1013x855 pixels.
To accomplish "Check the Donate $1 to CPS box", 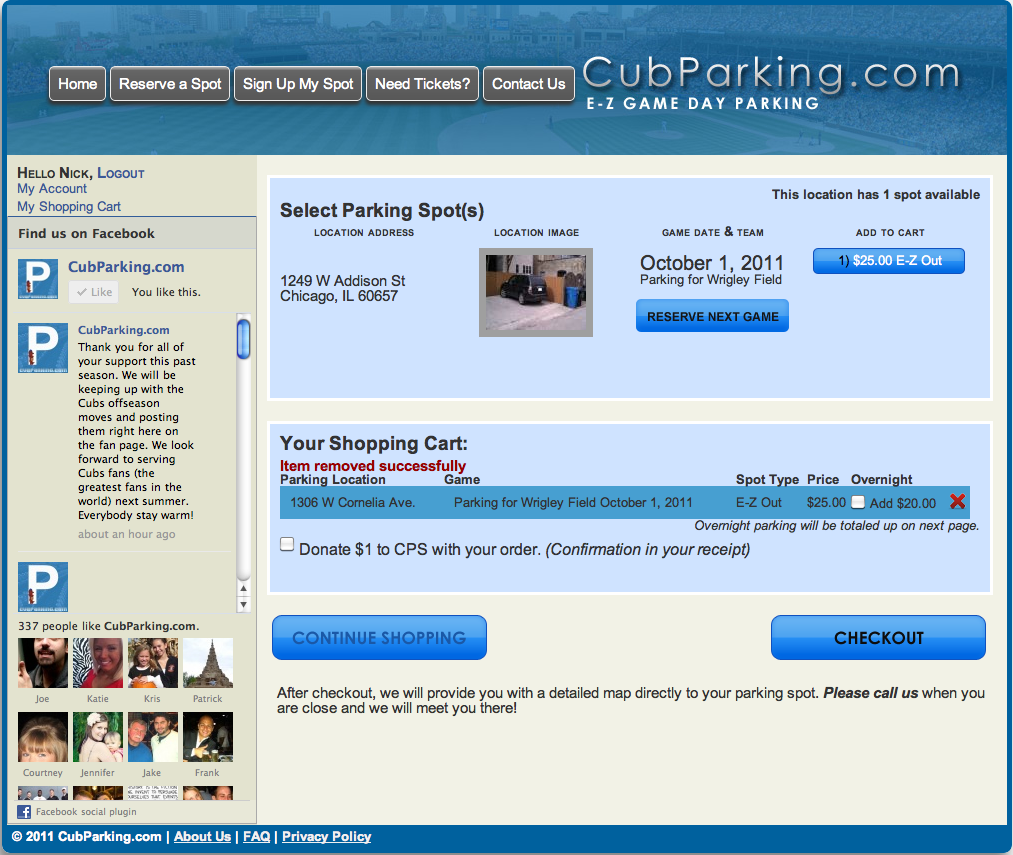I will [287, 544].
